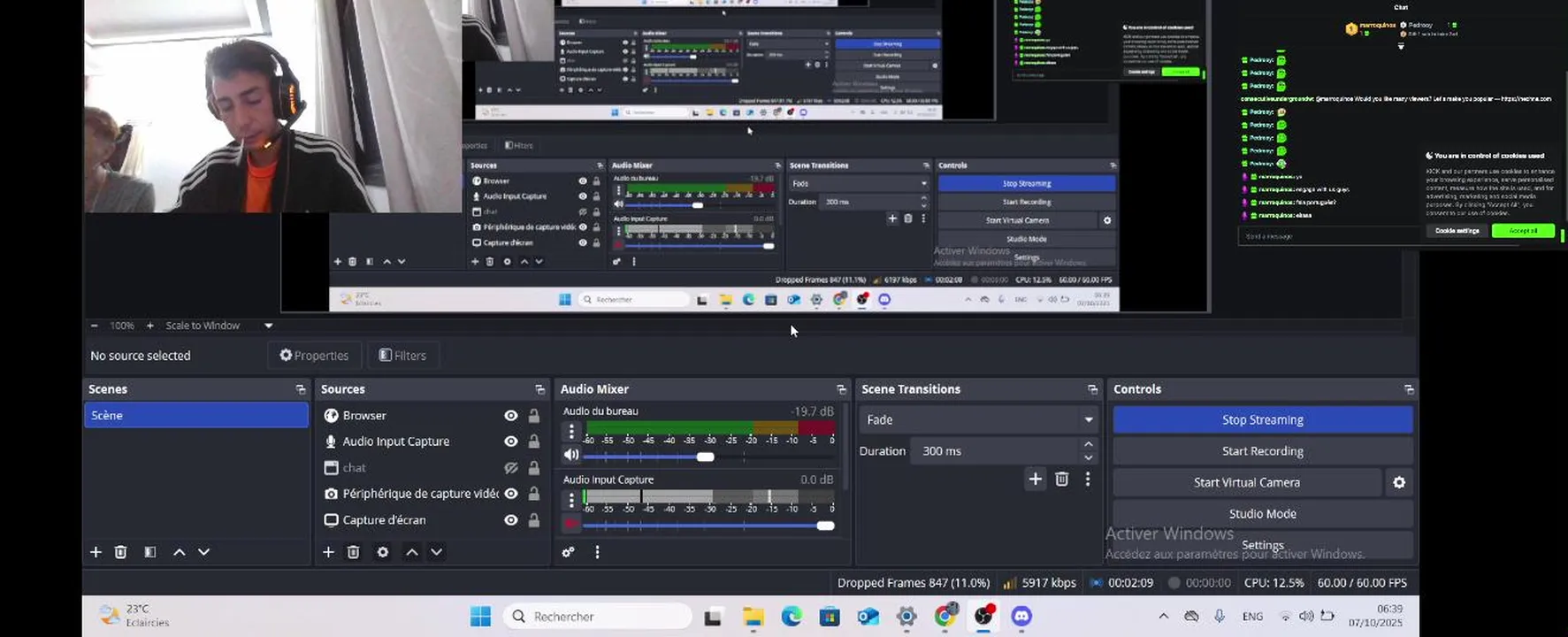The height and width of the screenshot is (637, 1568).
Task: Open source Properties button
Action: pyautogui.click(x=314, y=356)
